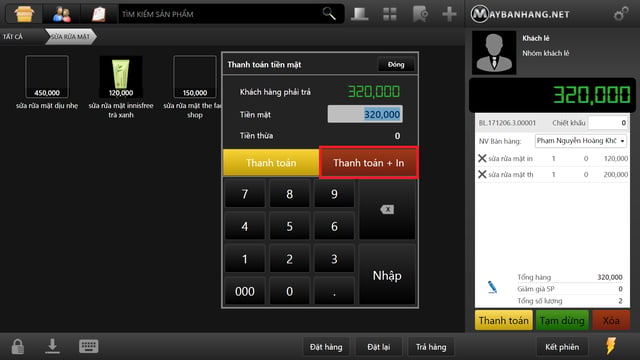Open the orders notepad icon
Screen dimensions: 640x360
99,14
